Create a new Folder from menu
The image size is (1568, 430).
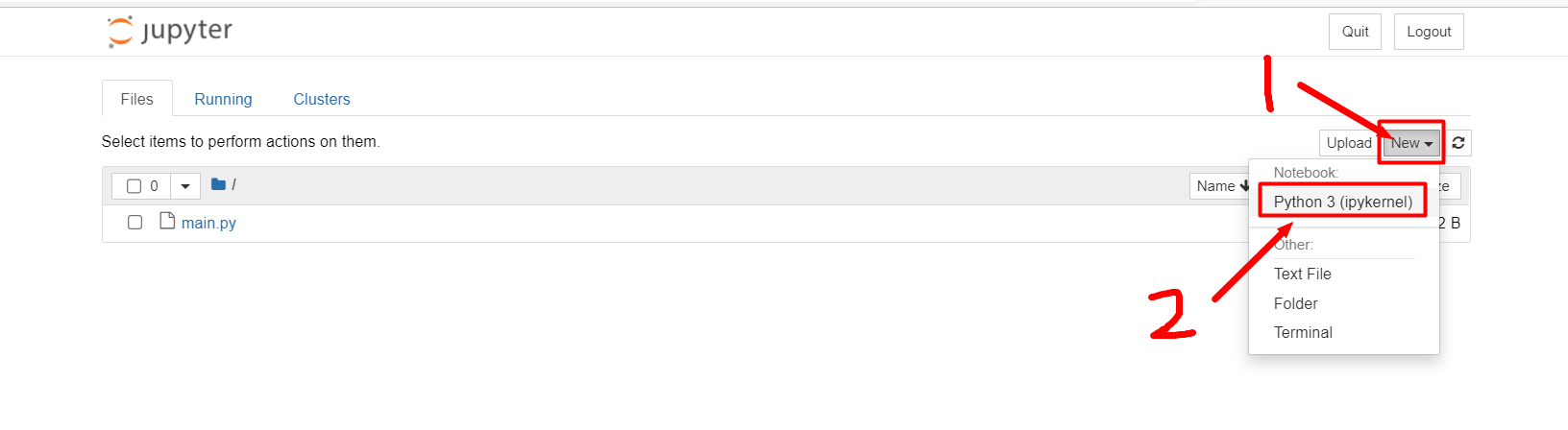pos(1295,303)
